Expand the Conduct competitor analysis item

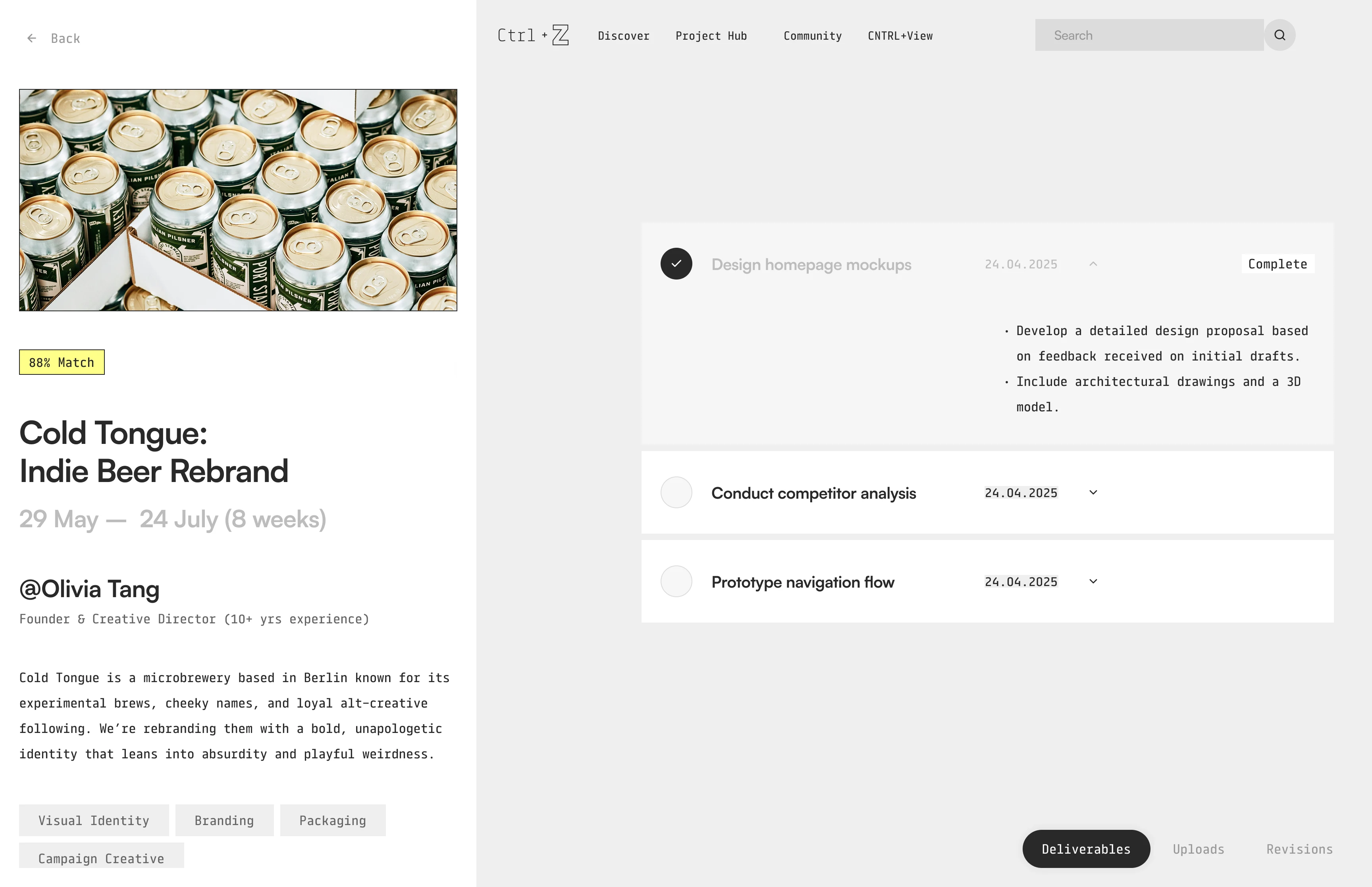tap(1093, 492)
